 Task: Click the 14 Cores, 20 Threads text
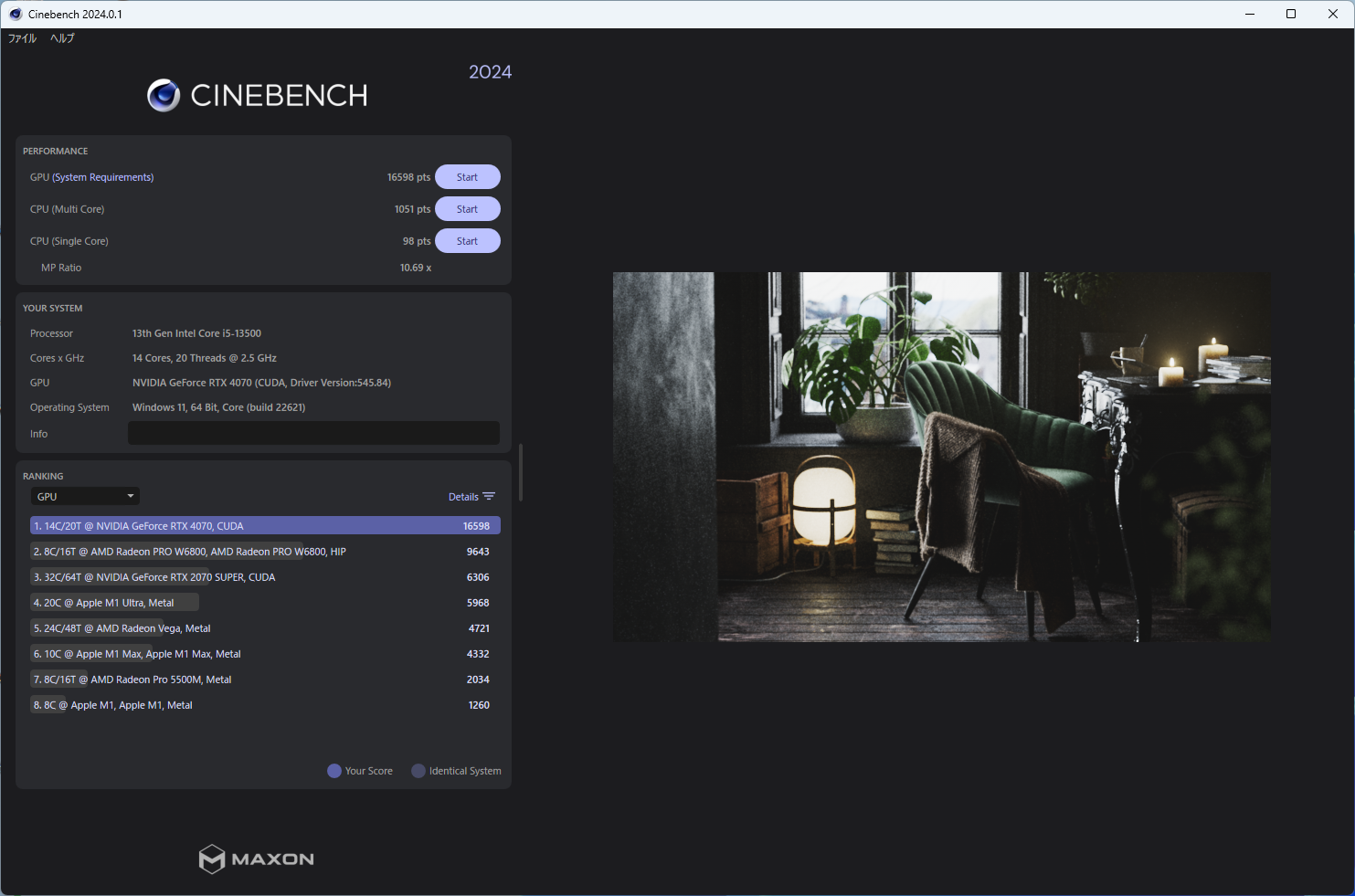[x=205, y=358]
